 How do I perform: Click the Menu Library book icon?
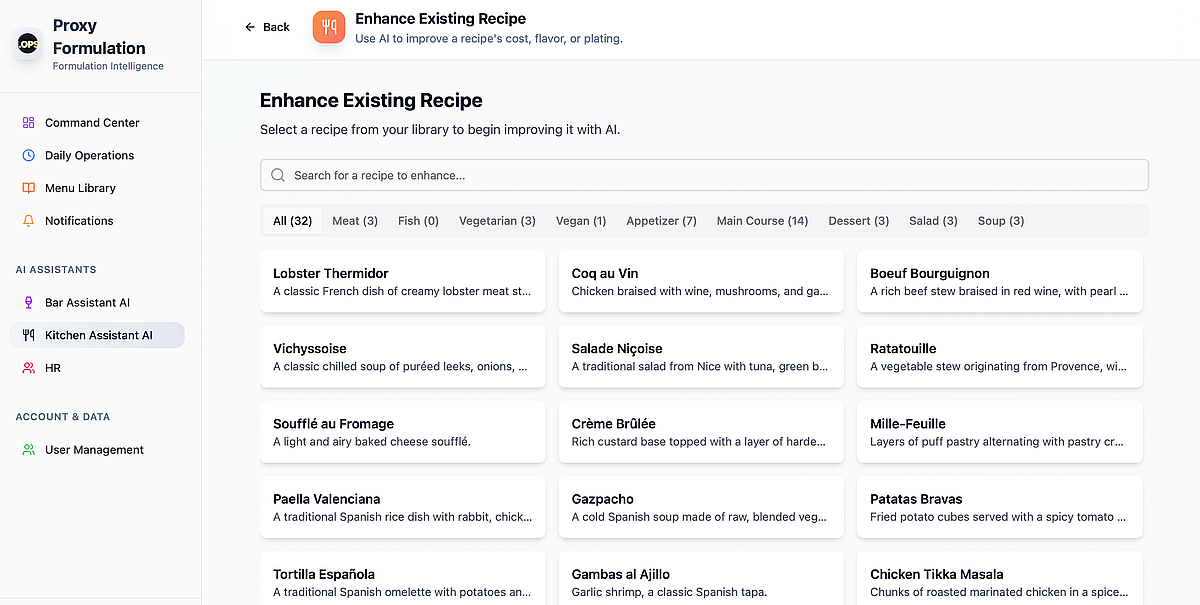coord(28,188)
